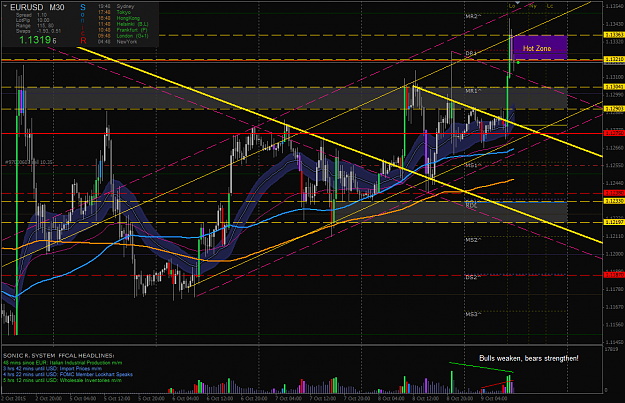Viewport: 625px width, 403px height.
Task: Click the MR1 pivot level label
Action: [473, 91]
